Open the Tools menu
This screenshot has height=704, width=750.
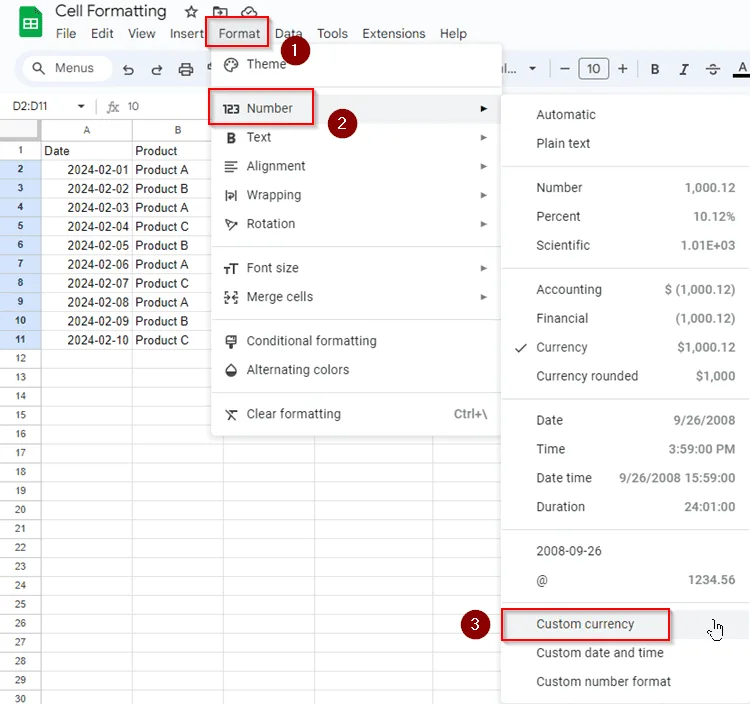(332, 33)
